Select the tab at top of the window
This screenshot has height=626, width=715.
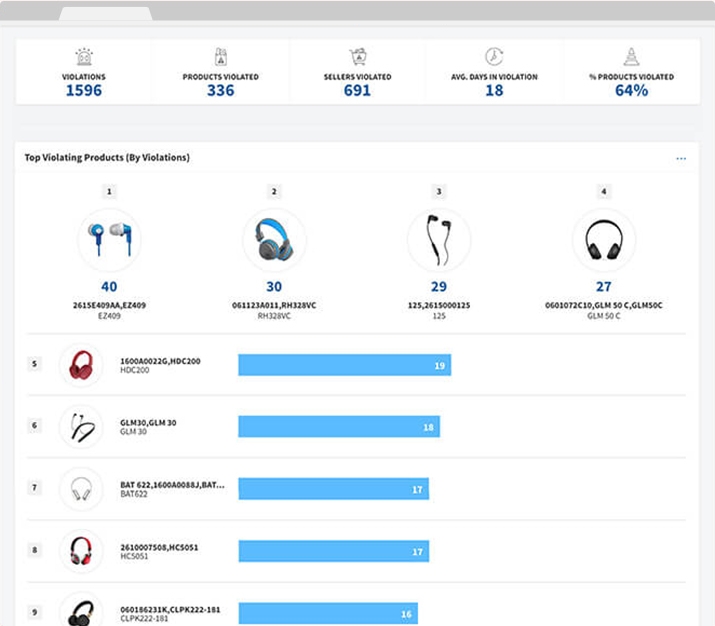(x=105, y=14)
